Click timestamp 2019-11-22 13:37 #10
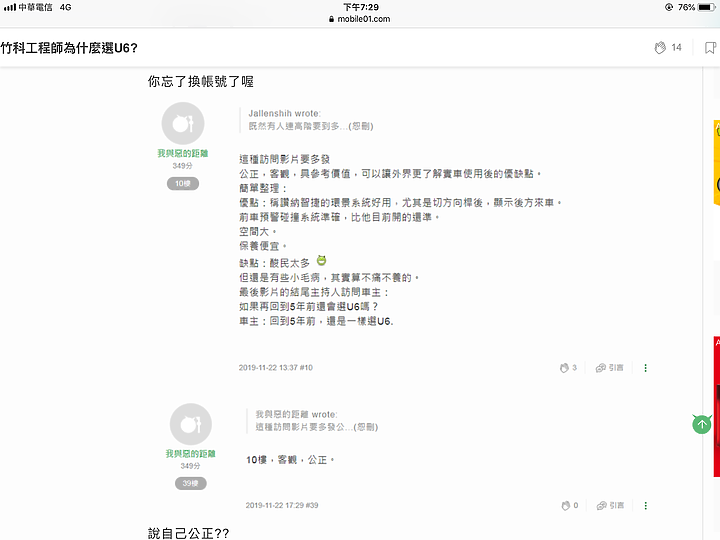Screen dimensions: 720x540 (x=276, y=368)
